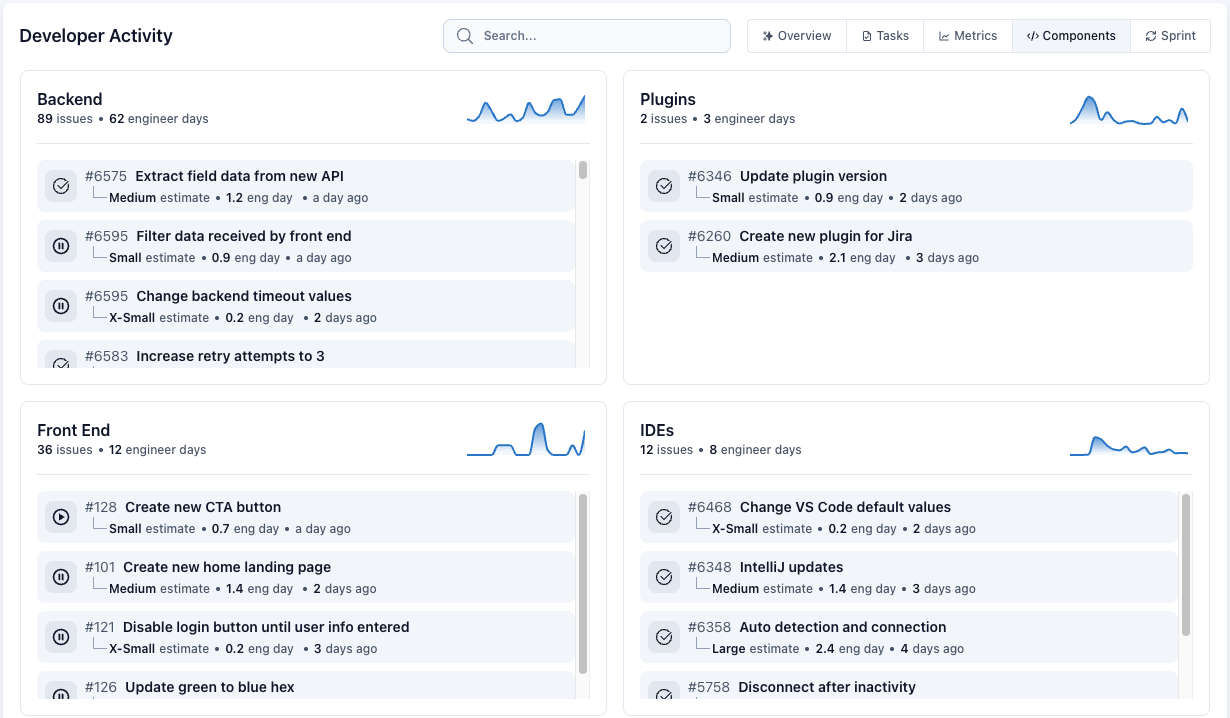Click the check icon beside #6348 IntelliJ updates
The width and height of the screenshot is (1230, 718).
pyautogui.click(x=664, y=576)
